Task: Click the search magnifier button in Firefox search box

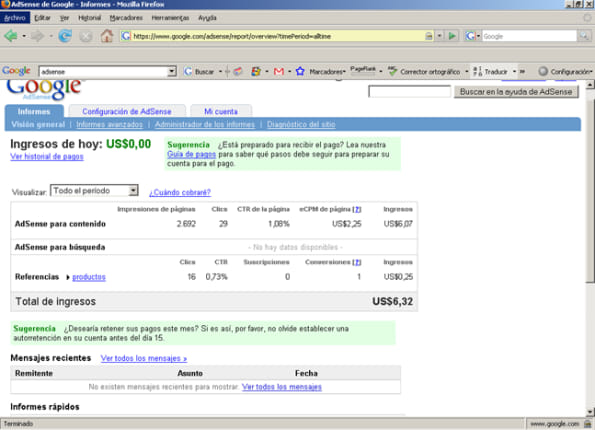Action: click(584, 36)
